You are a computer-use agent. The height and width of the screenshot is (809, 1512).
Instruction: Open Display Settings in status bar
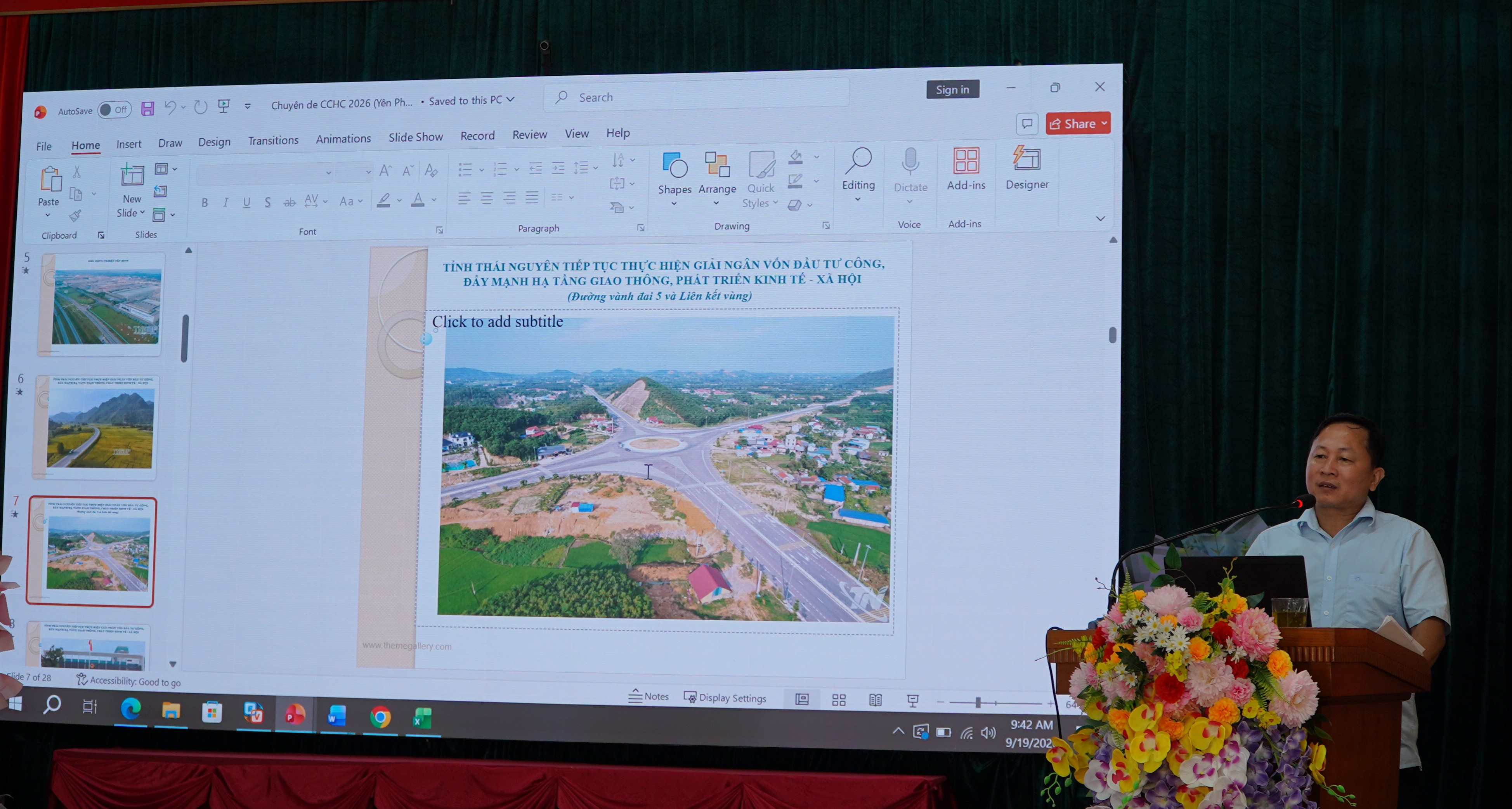[x=725, y=698]
